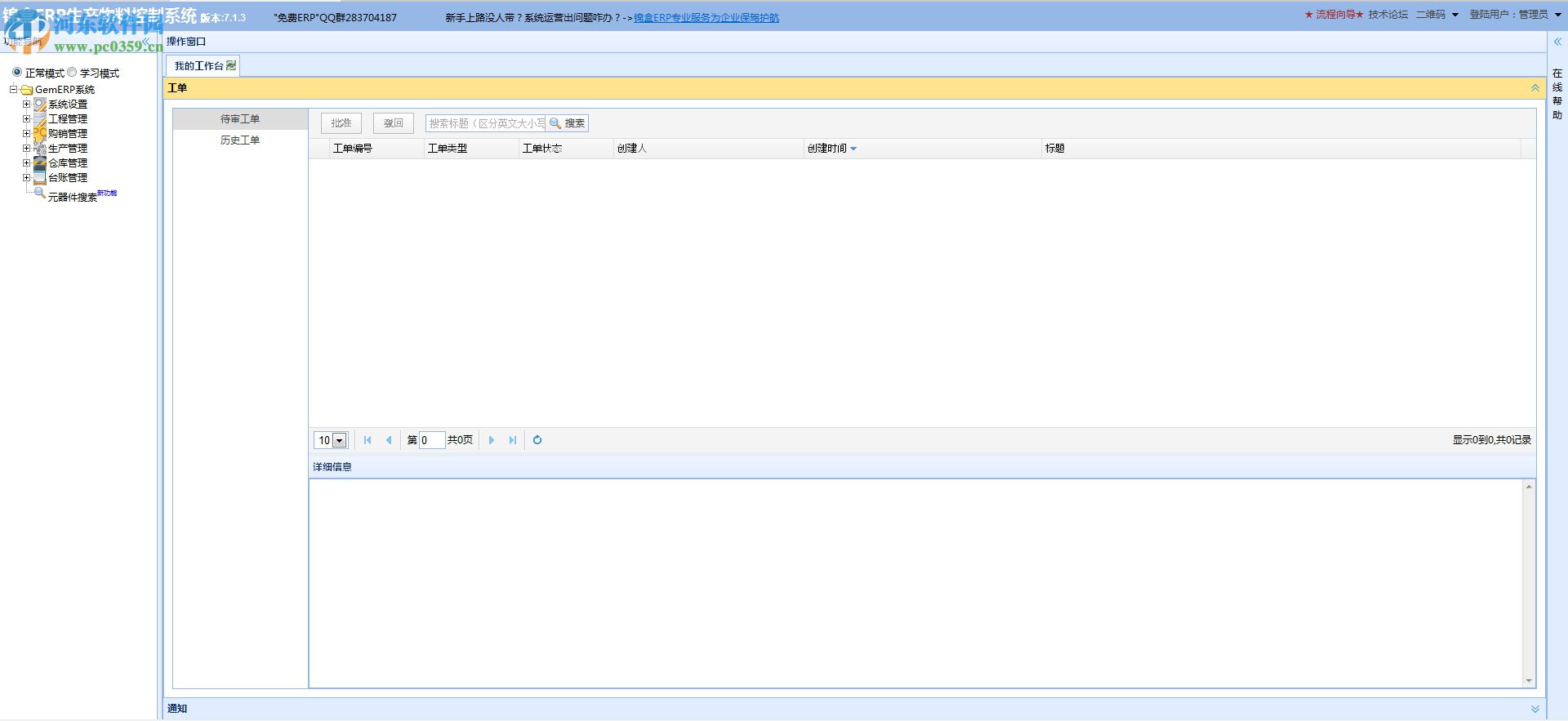
Task: Click the search magnifier icon
Action: 555,123
